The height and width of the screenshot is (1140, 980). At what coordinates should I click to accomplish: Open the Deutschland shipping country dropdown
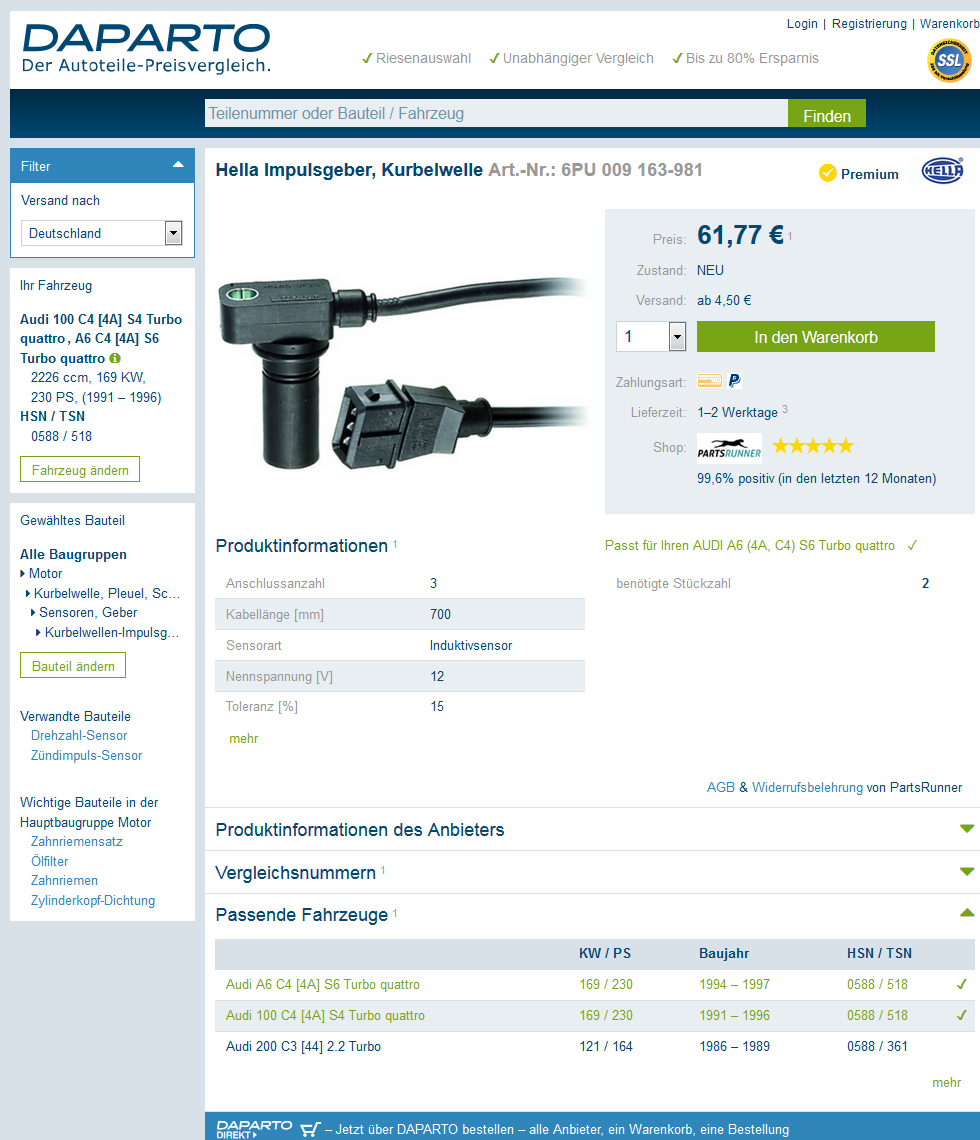click(x=173, y=233)
